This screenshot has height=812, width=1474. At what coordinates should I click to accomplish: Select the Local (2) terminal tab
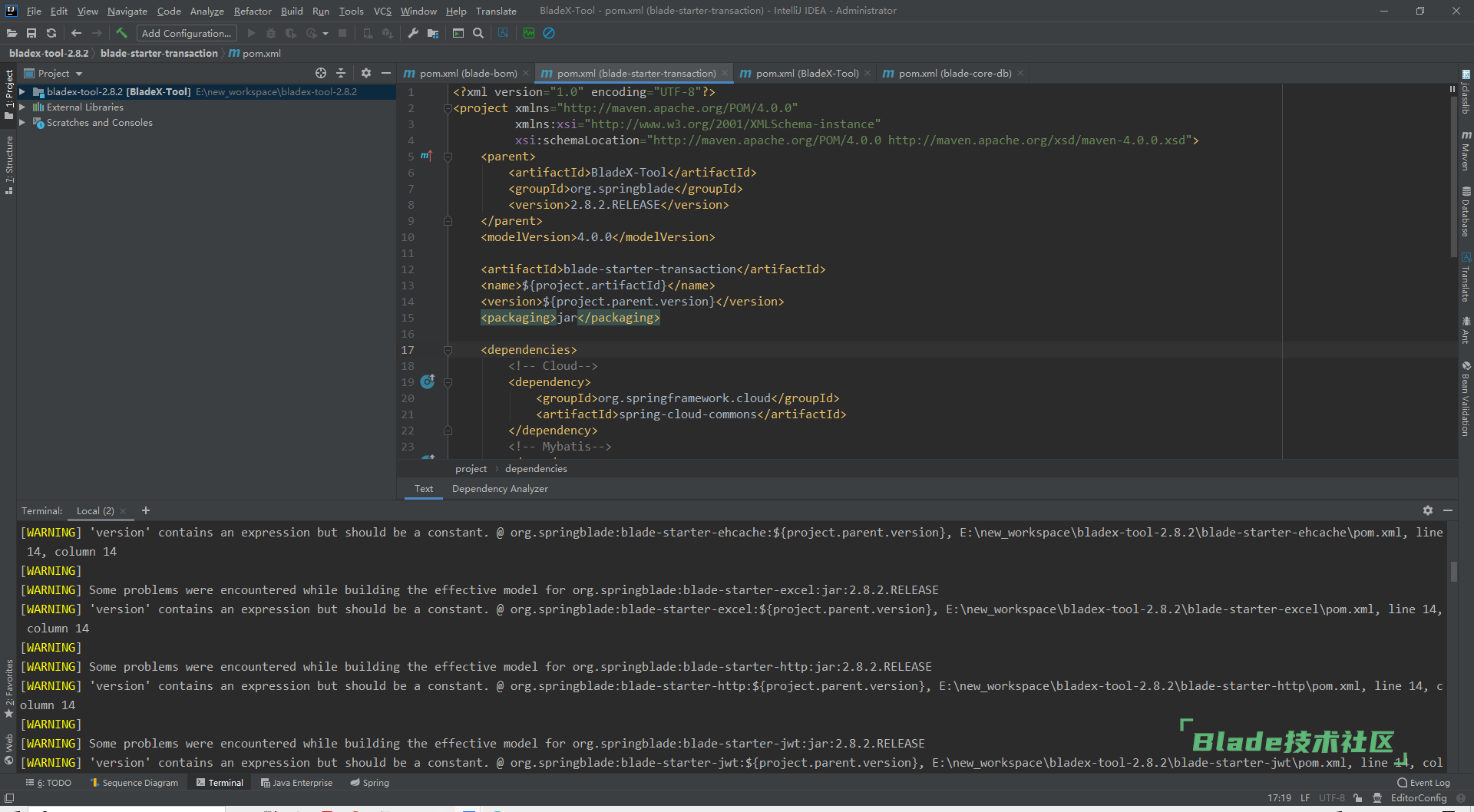tap(95, 511)
